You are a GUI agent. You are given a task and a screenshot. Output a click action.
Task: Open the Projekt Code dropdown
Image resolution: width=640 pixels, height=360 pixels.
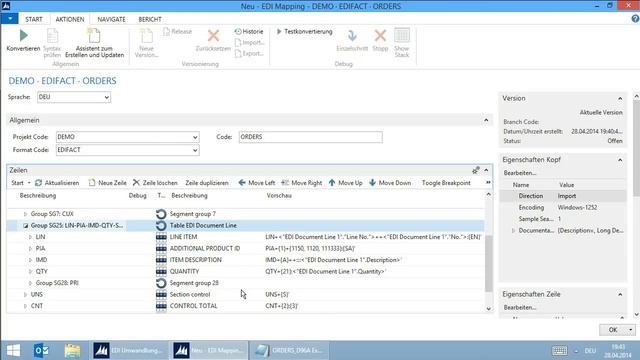click(195, 137)
